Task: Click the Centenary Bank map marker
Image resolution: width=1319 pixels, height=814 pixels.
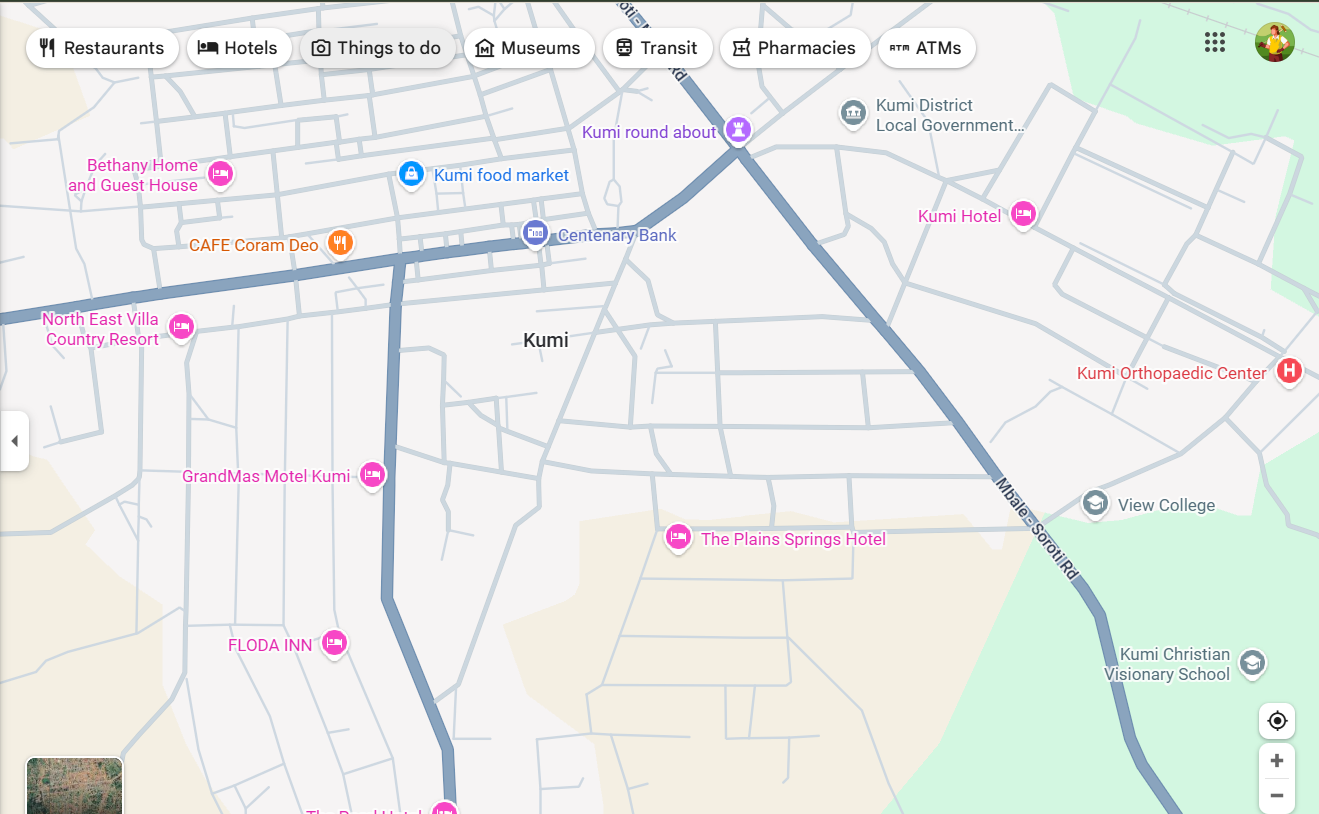Action: click(x=535, y=233)
